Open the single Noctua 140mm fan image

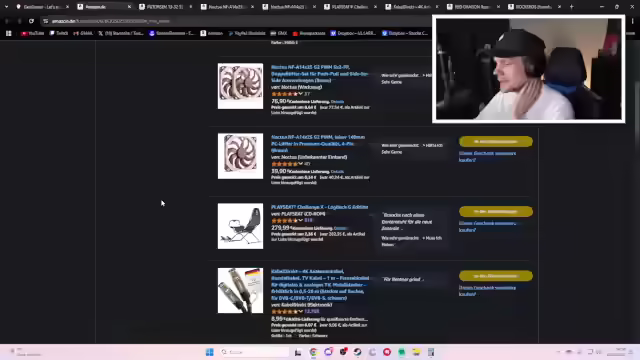pyautogui.click(x=240, y=156)
